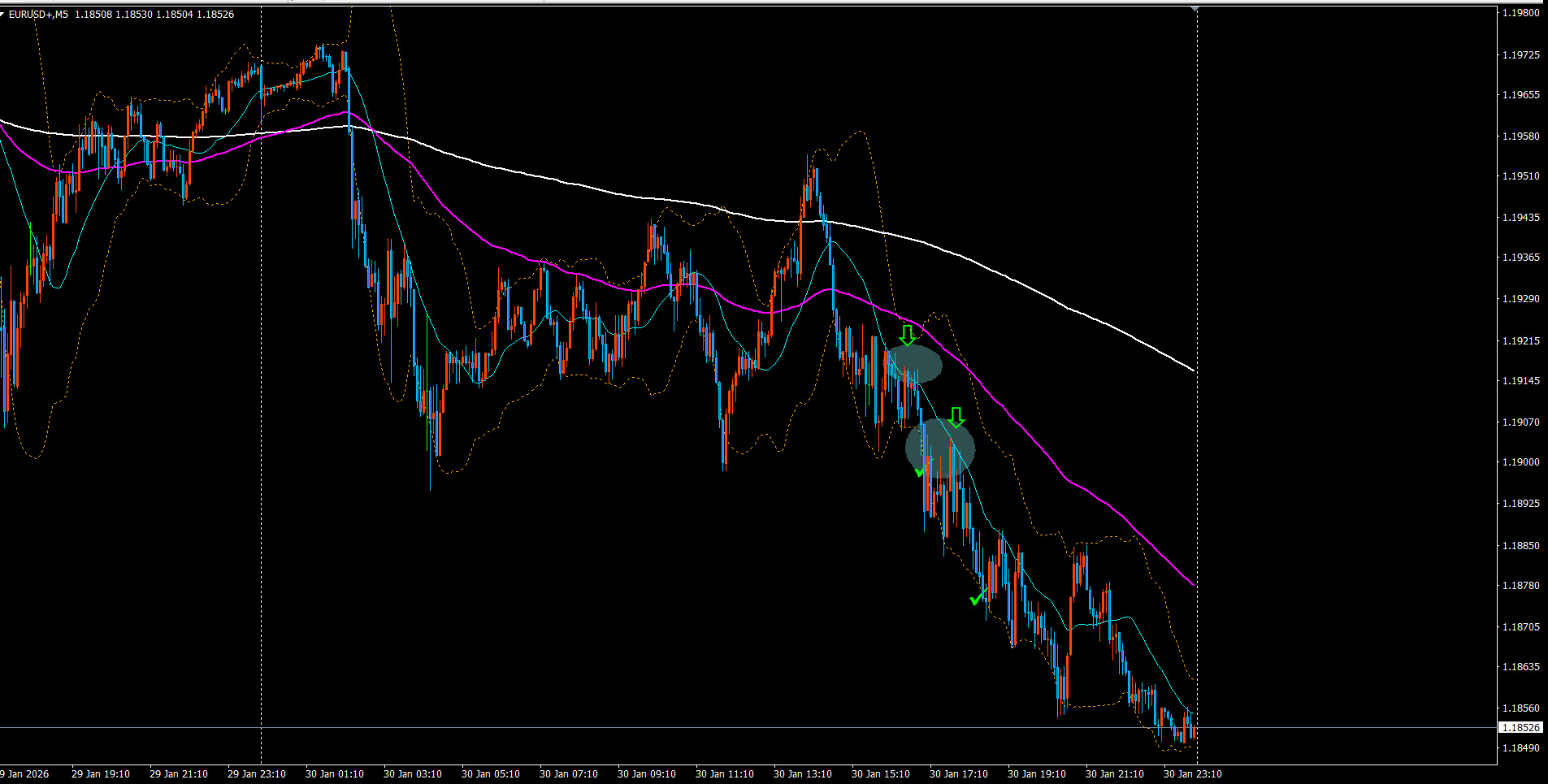Click the 30 Jan 19:10 time label
The image size is (1548, 784).
[1037, 773]
